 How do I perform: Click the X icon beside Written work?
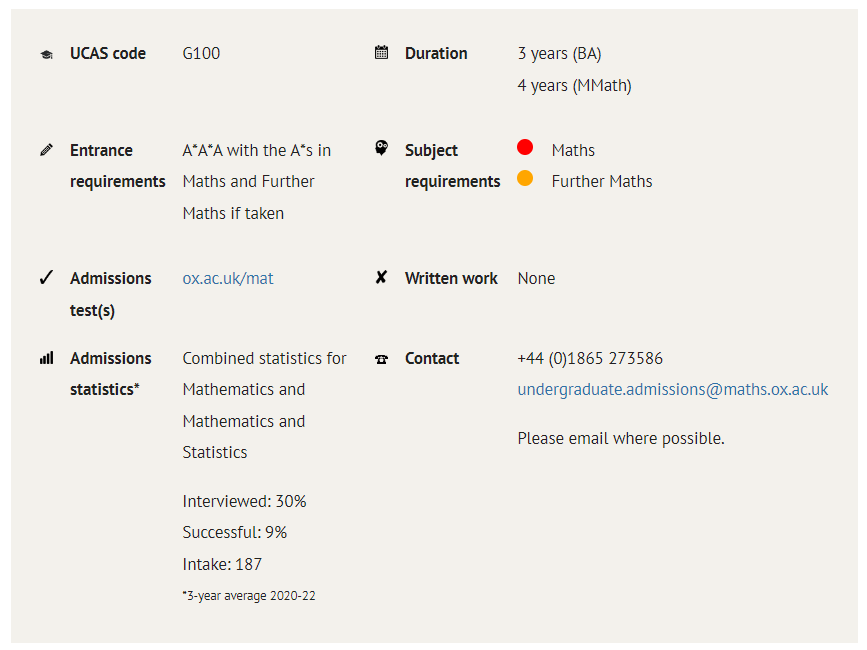pyautogui.click(x=381, y=277)
